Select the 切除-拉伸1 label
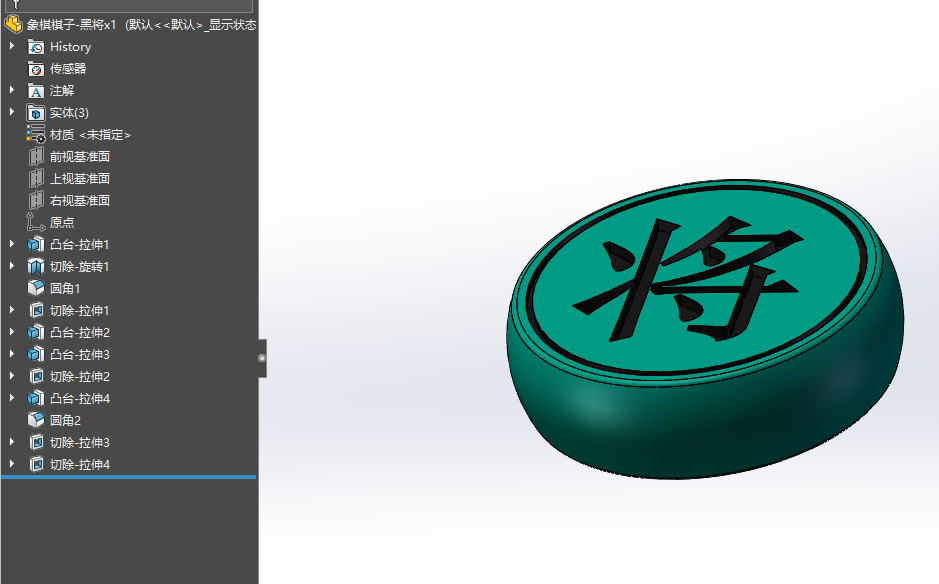Viewport: 939px width, 584px height. pos(80,310)
